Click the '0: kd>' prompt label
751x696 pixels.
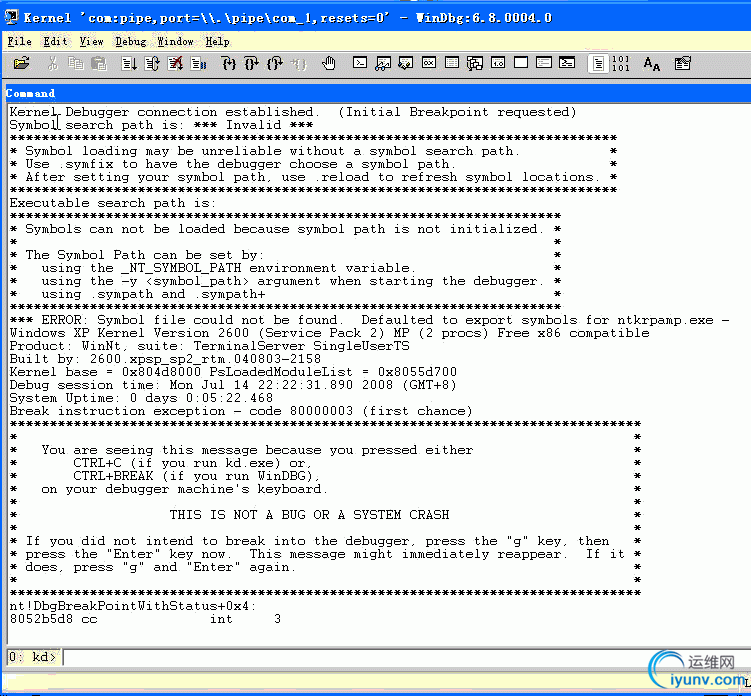(33, 657)
